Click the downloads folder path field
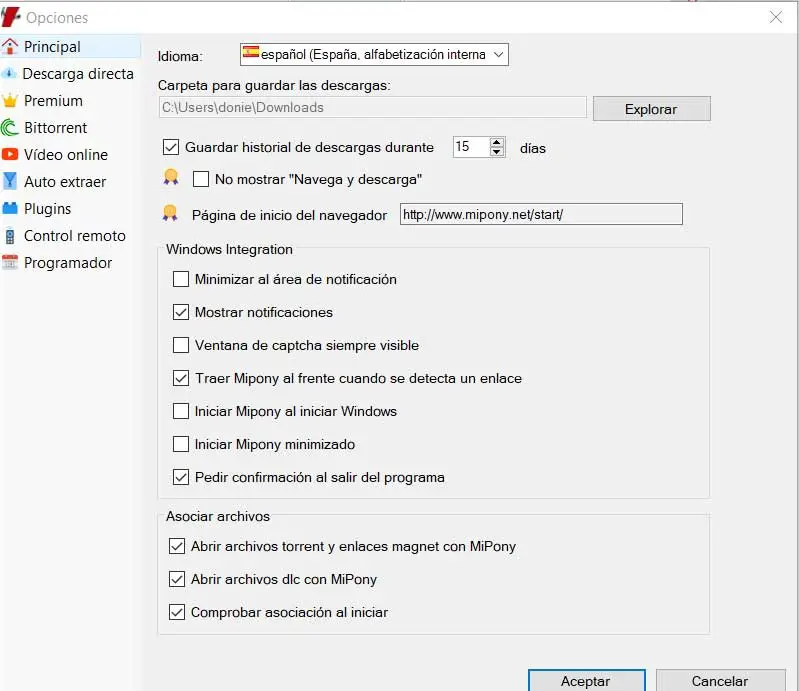799x691 pixels. pyautogui.click(x=372, y=108)
